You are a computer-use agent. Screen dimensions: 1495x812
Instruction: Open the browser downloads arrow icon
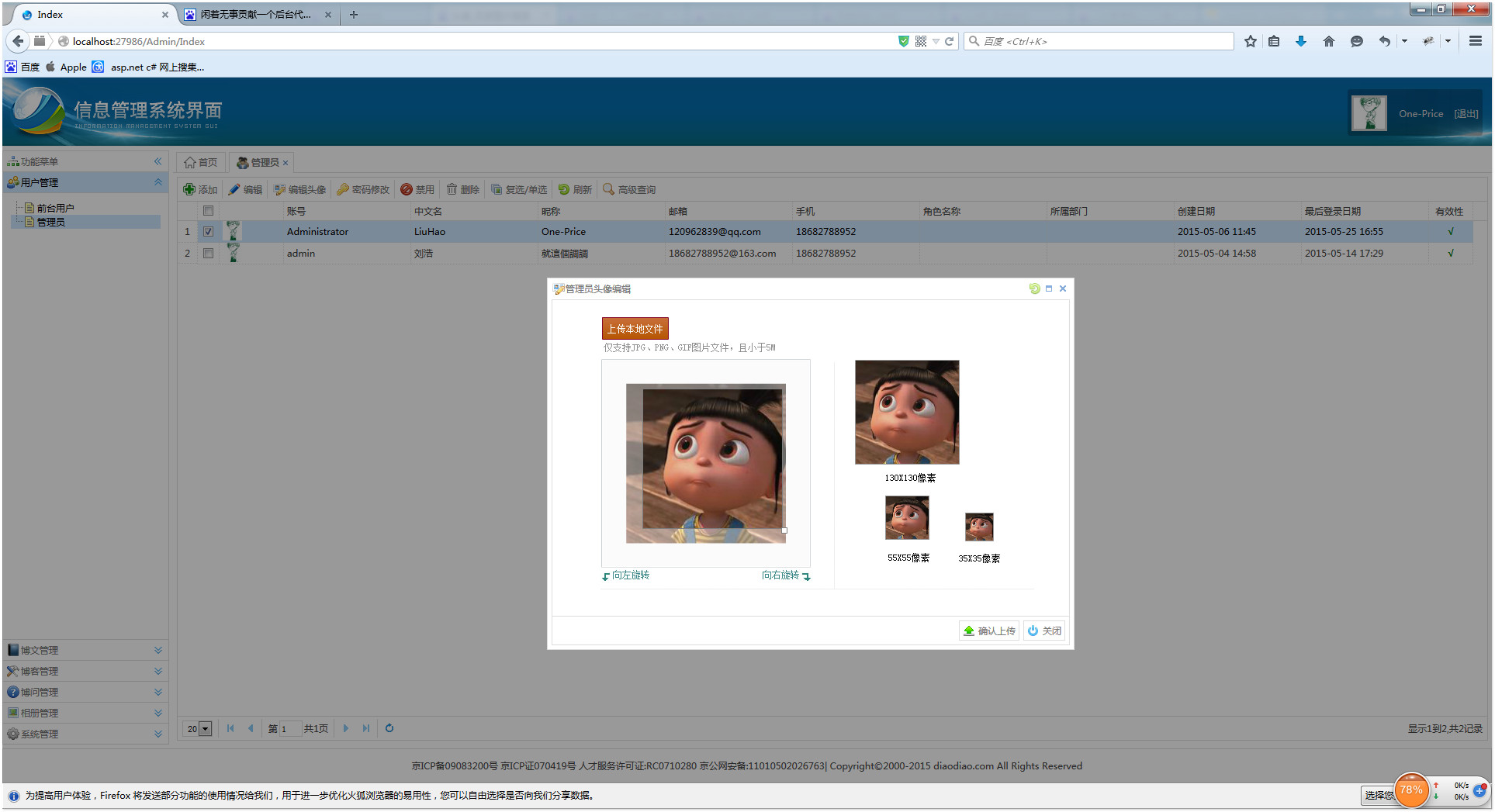[x=1301, y=41]
